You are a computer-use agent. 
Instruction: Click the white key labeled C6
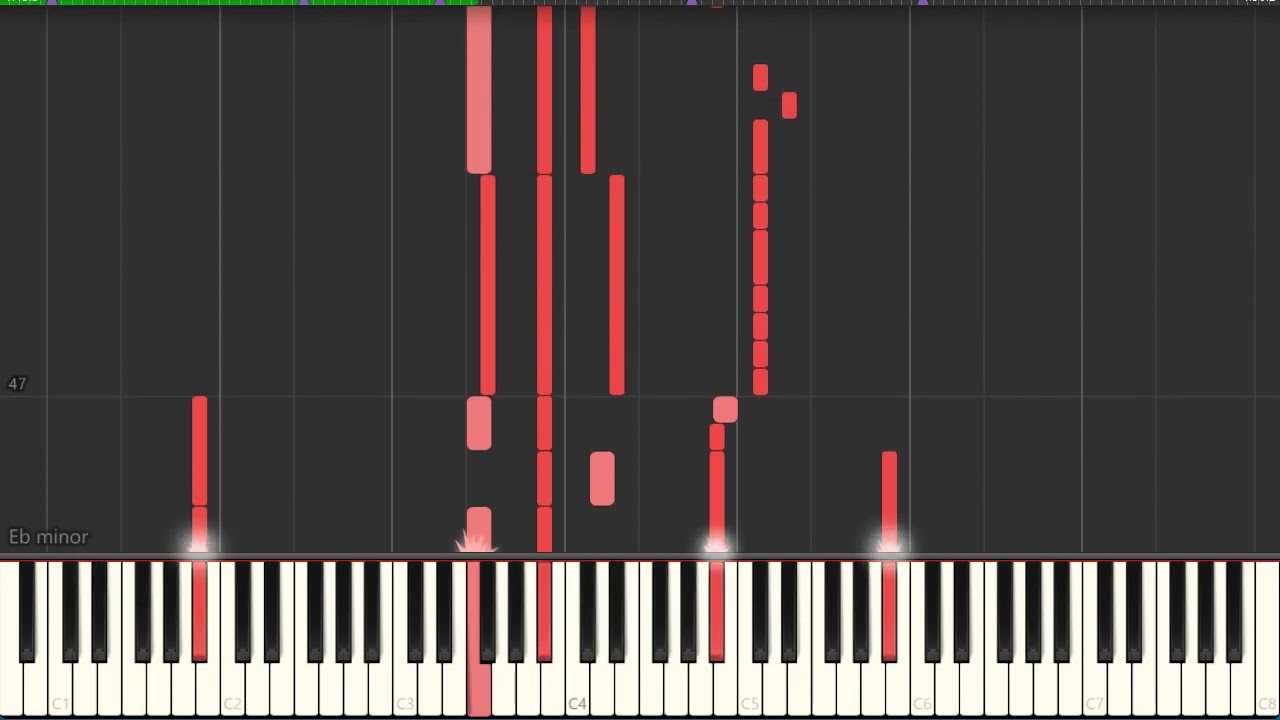point(922,690)
